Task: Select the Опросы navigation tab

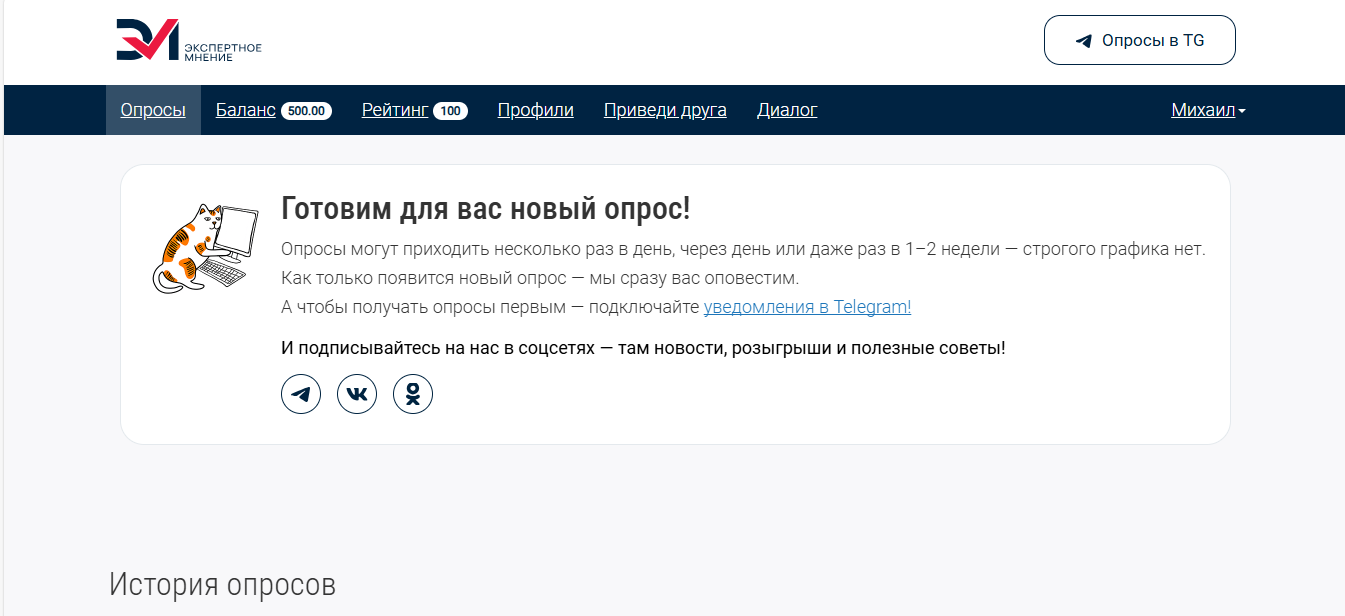Action: pyautogui.click(x=153, y=110)
